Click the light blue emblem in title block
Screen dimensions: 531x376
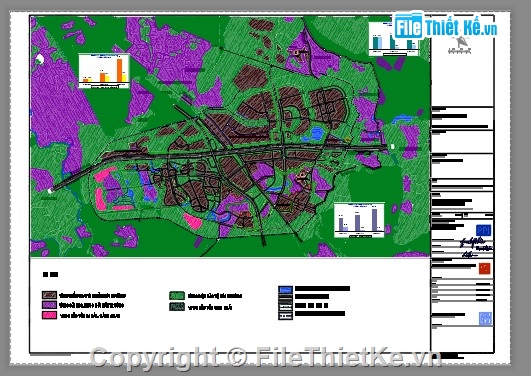point(485,319)
